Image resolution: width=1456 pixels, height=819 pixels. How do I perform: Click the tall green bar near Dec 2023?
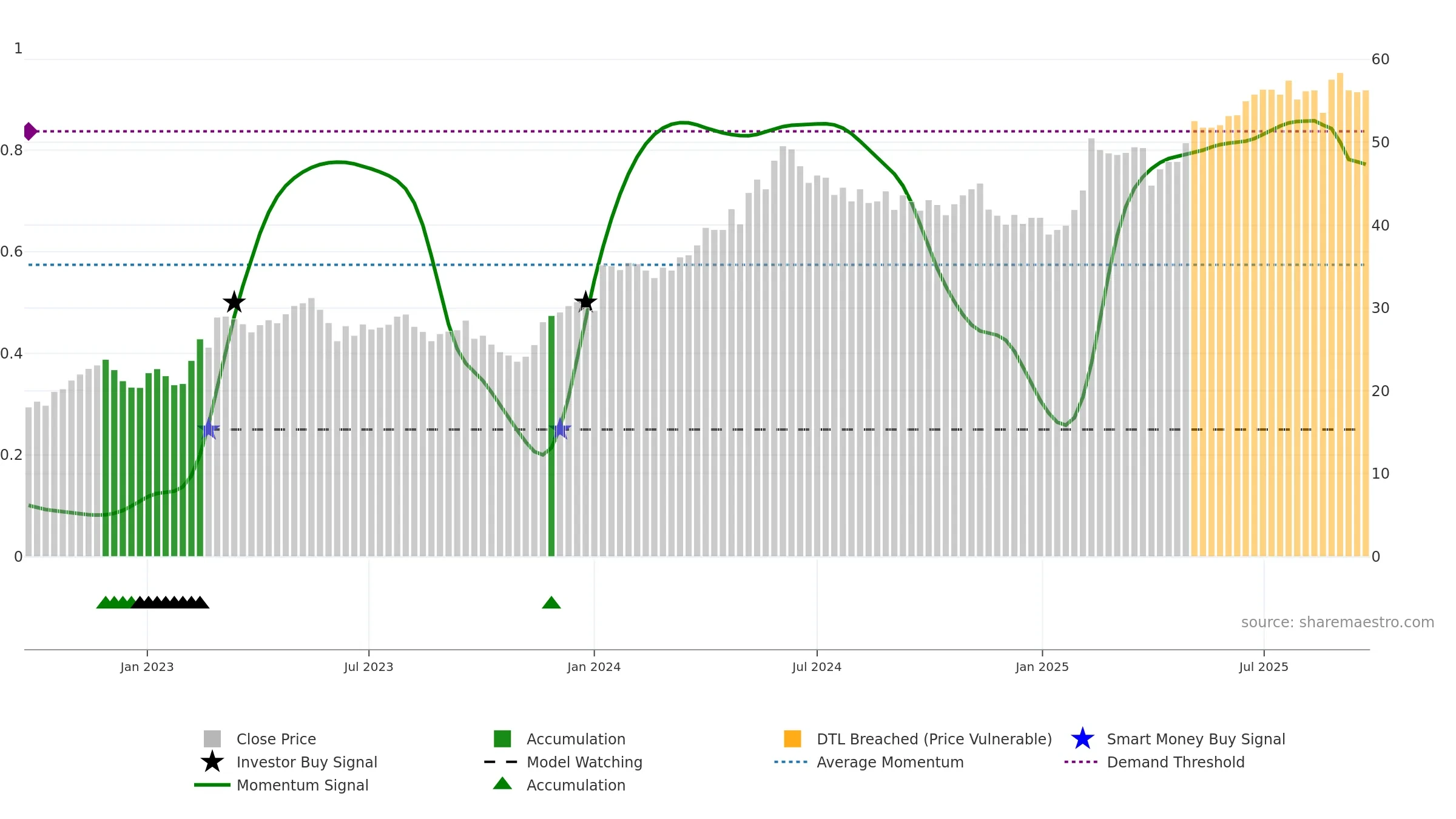click(x=551, y=436)
